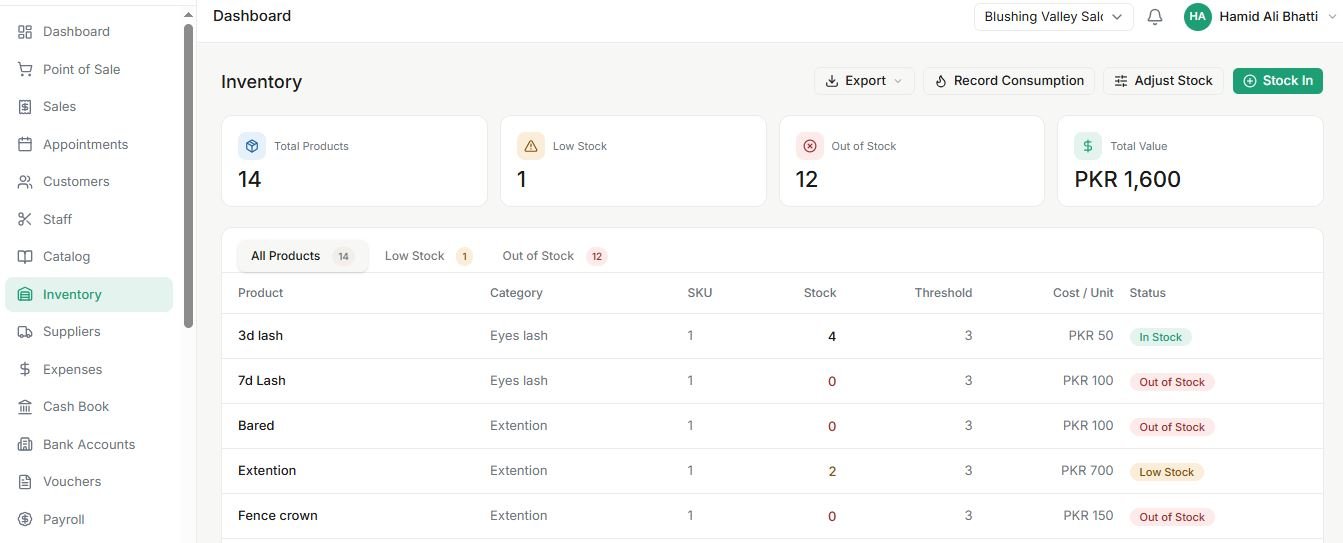This screenshot has width=1343, height=543.
Task: Open the Suppliers sidebar item
Action: click(89, 332)
